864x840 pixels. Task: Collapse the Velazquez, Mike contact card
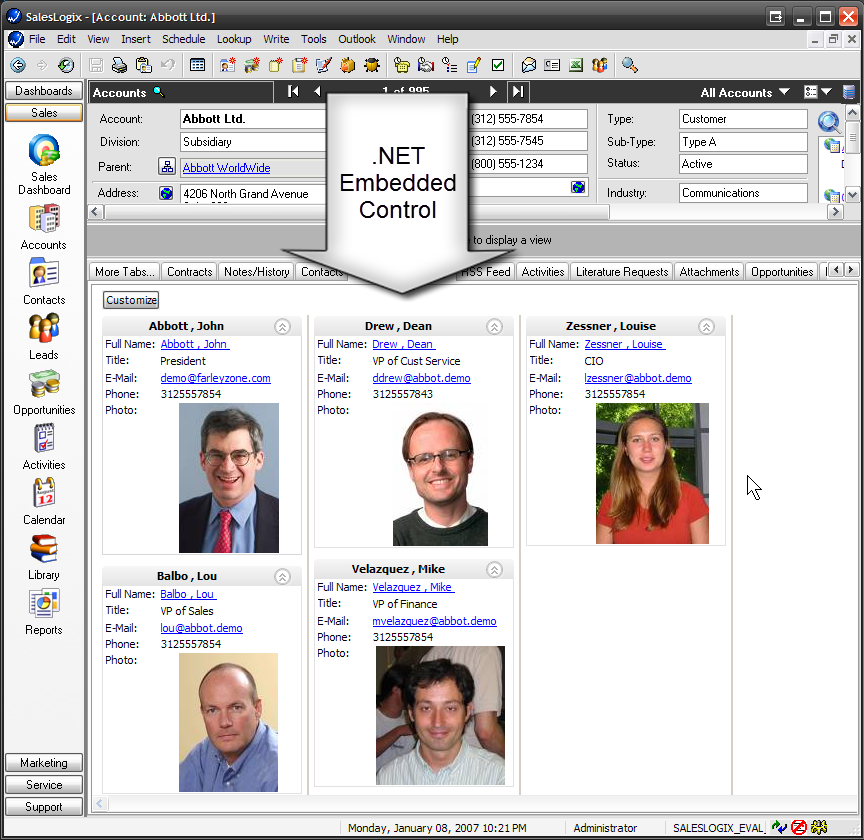(494, 570)
